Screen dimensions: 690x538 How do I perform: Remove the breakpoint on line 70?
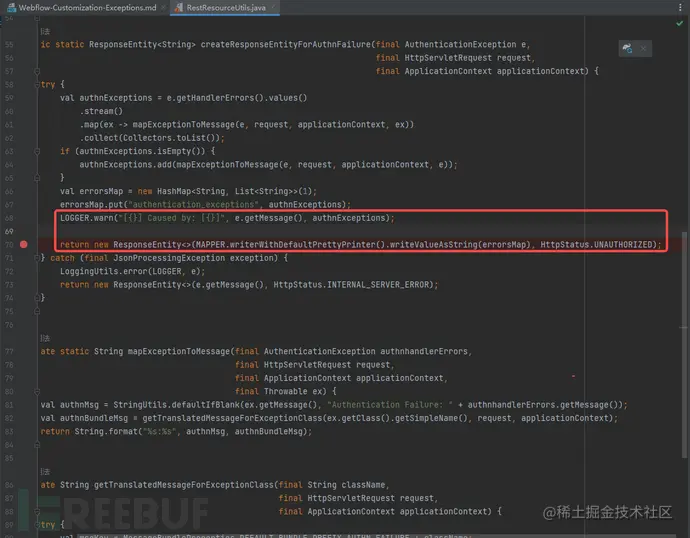(24, 244)
